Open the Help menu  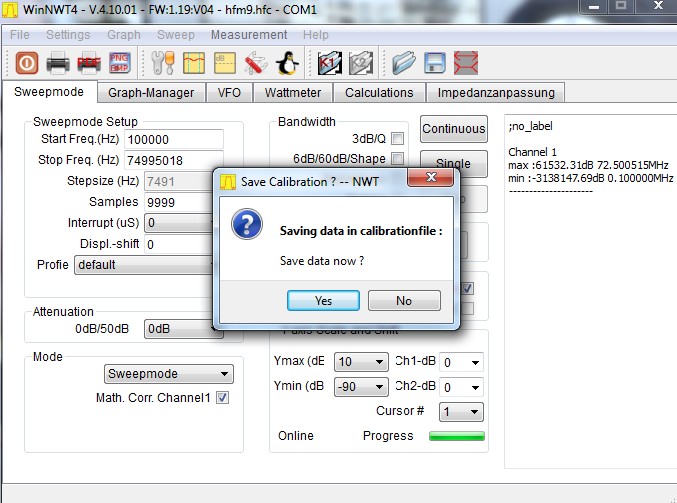[x=316, y=35]
